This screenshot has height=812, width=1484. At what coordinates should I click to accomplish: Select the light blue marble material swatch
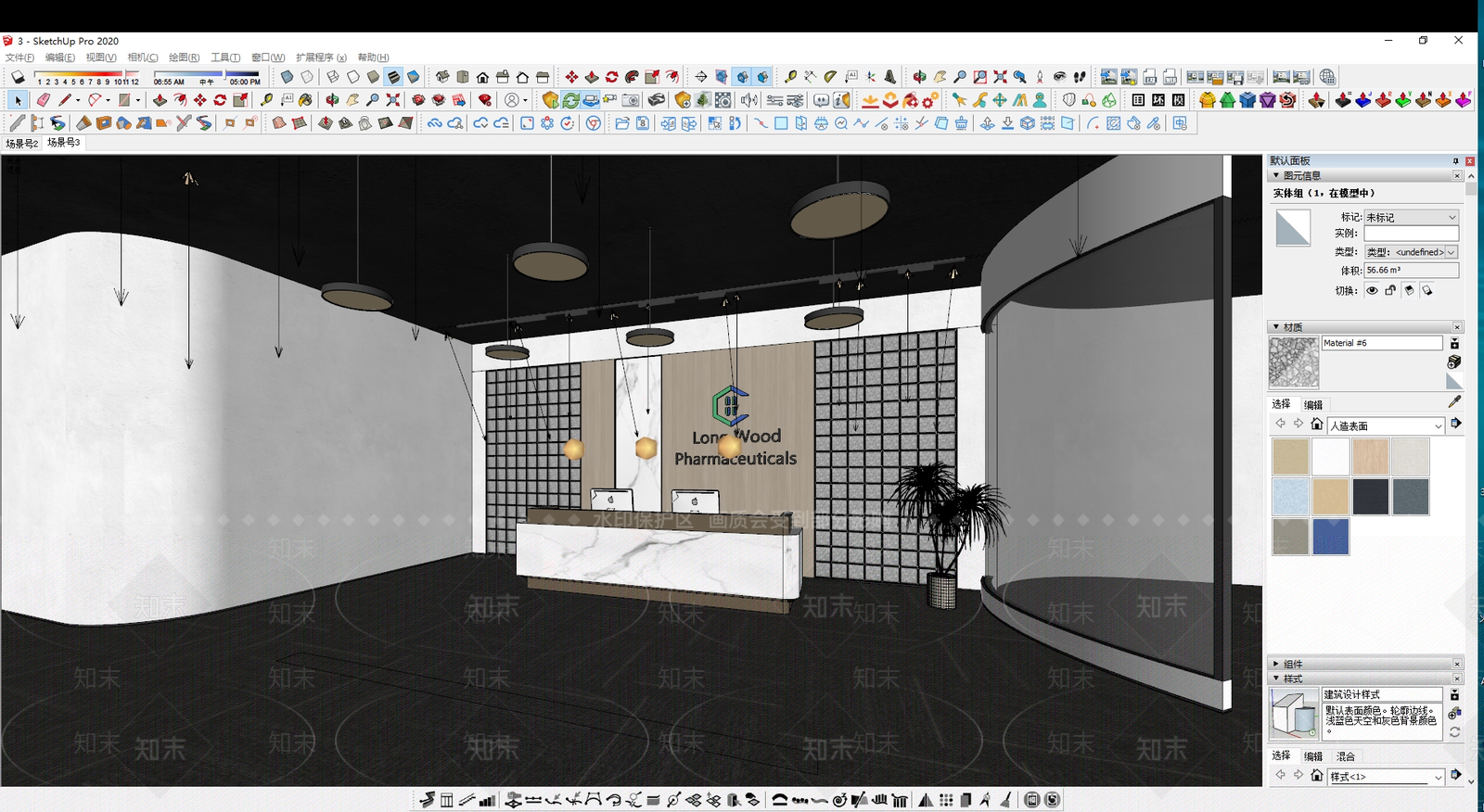pos(1290,497)
